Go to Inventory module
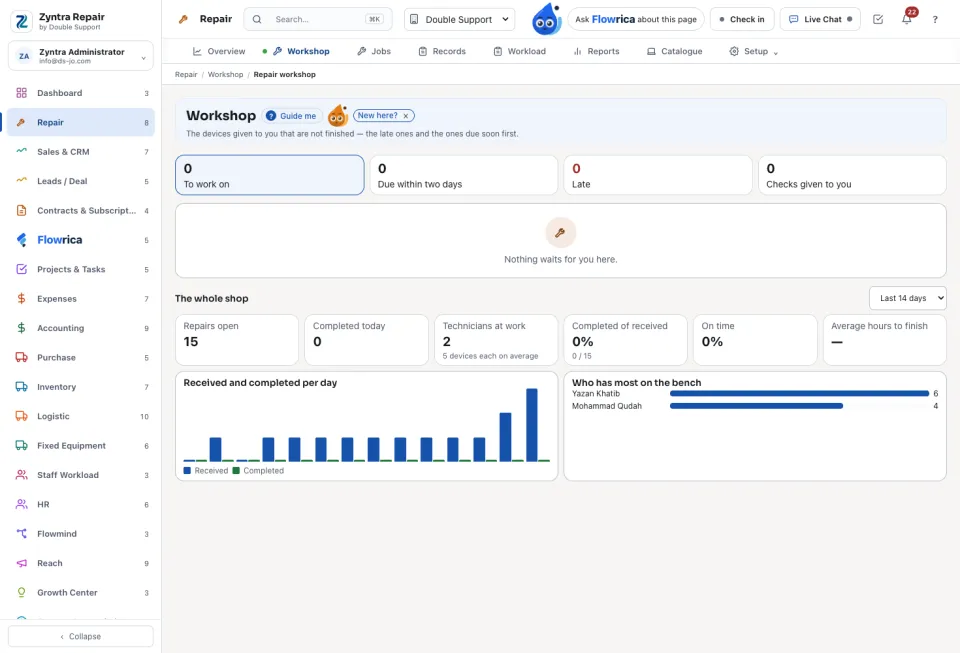Viewport: 960px width, 653px height. click(x=81, y=387)
